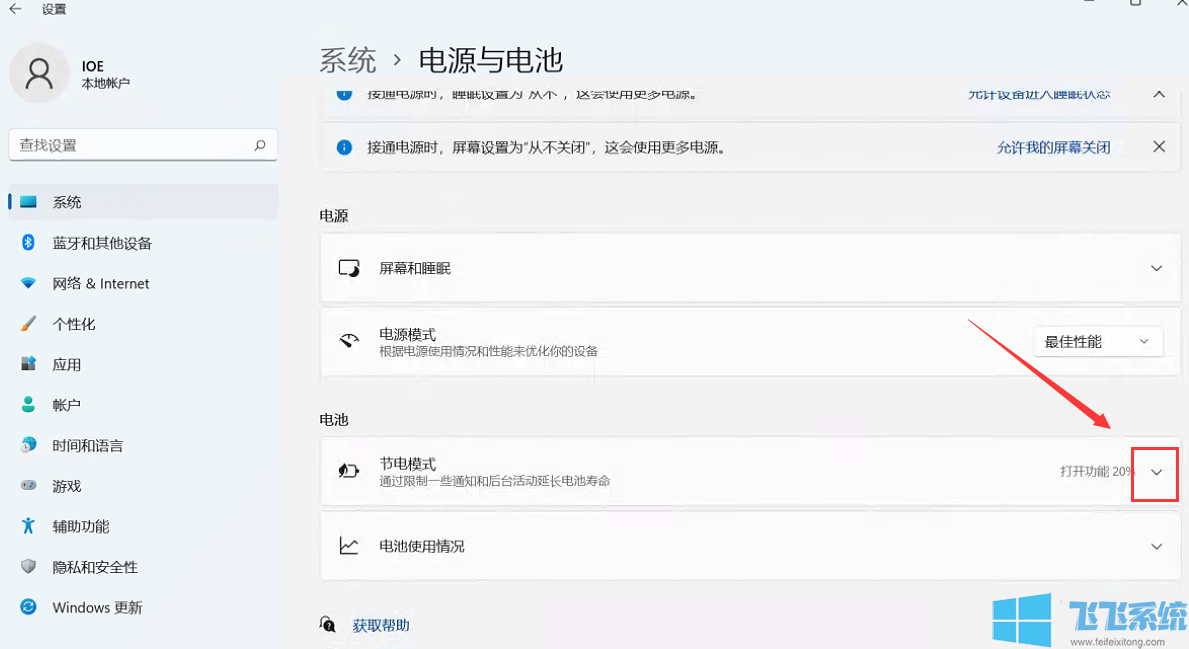
Task: Open the Gaming controller icon
Action: pyautogui.click(x=30, y=486)
